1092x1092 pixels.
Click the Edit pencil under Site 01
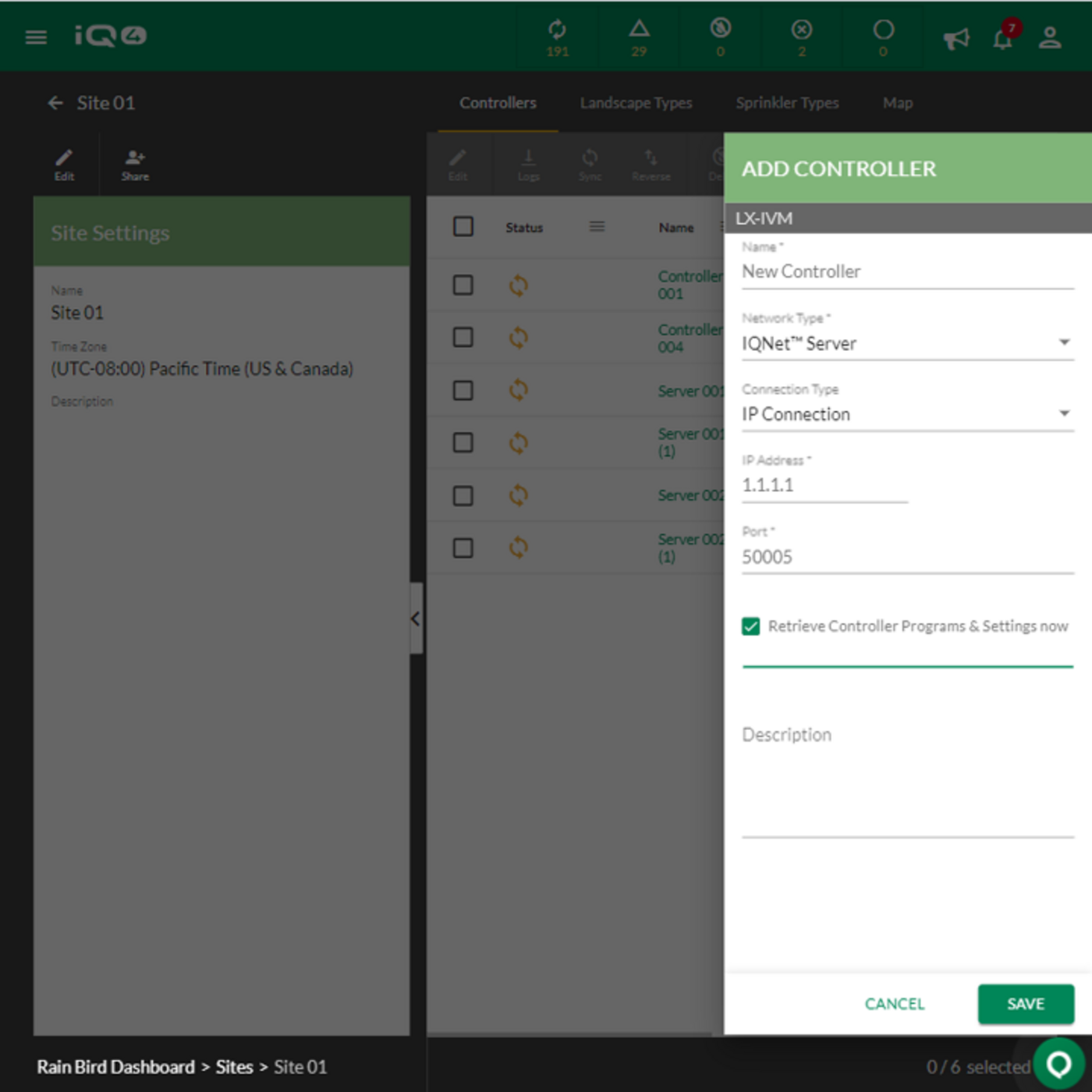tap(64, 165)
